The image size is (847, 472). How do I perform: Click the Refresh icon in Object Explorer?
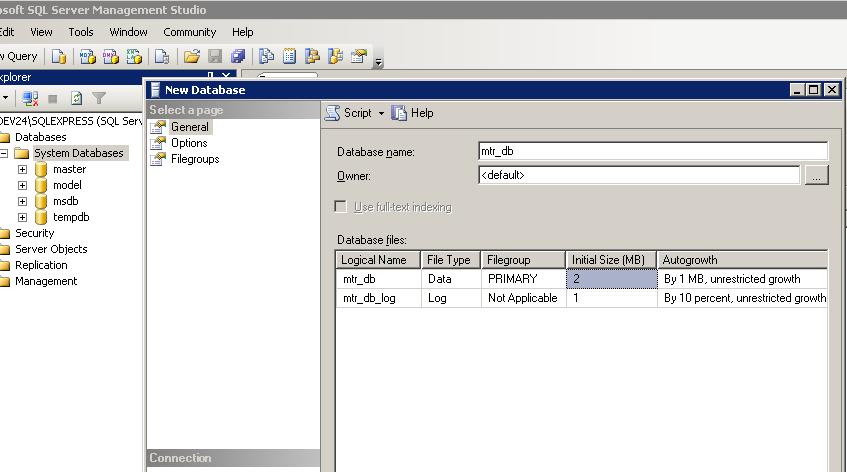pyautogui.click(x=76, y=98)
